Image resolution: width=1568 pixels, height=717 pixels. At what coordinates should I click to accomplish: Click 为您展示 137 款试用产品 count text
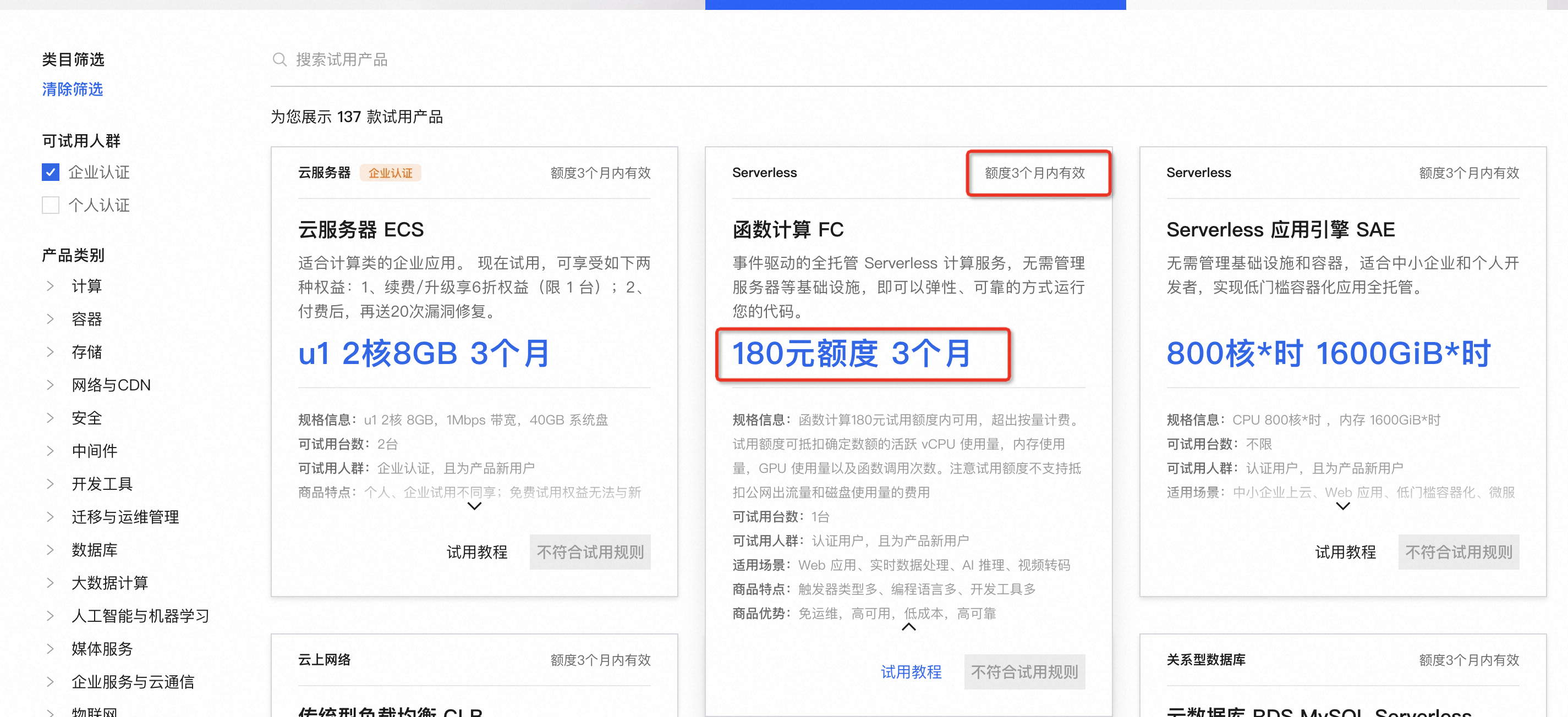click(x=357, y=117)
